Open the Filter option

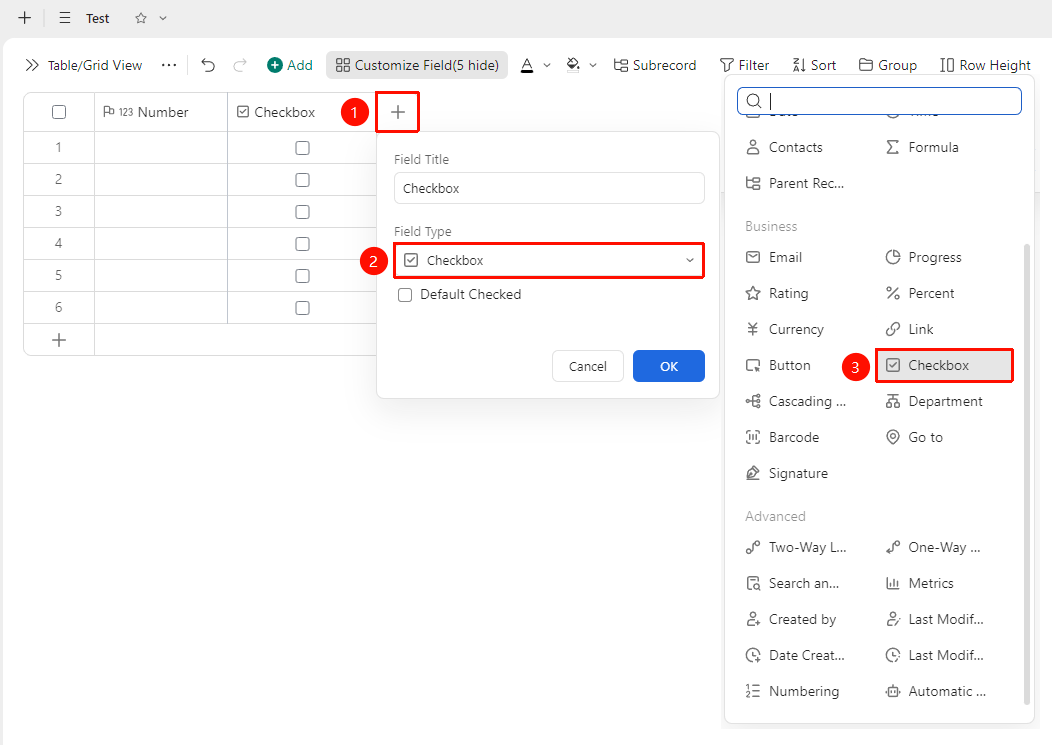[x=745, y=65]
